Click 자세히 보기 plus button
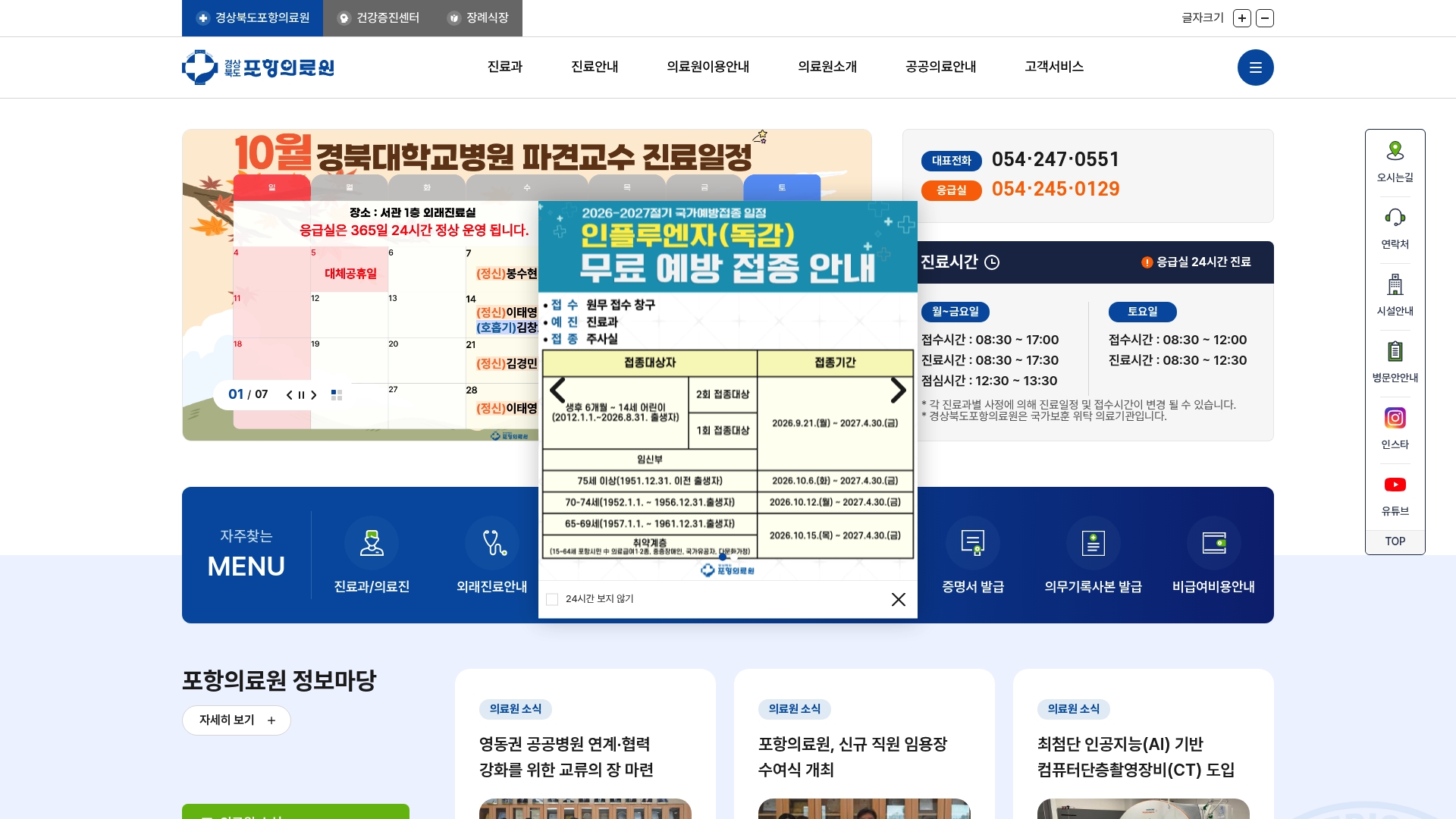Screen dimensions: 1456x819 pyautogui.click(x=237, y=720)
